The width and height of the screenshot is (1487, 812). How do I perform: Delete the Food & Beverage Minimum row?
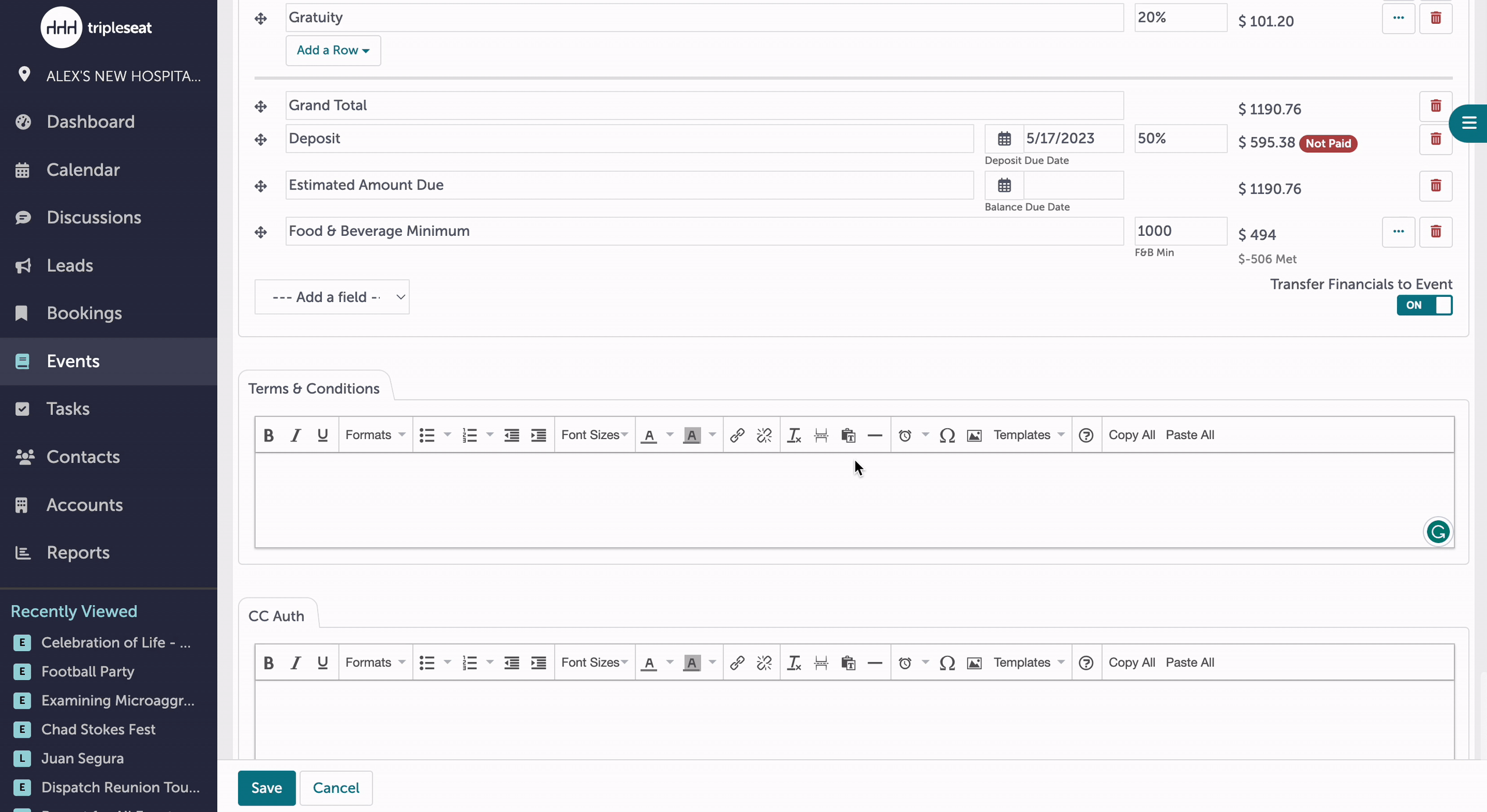pyautogui.click(x=1435, y=232)
